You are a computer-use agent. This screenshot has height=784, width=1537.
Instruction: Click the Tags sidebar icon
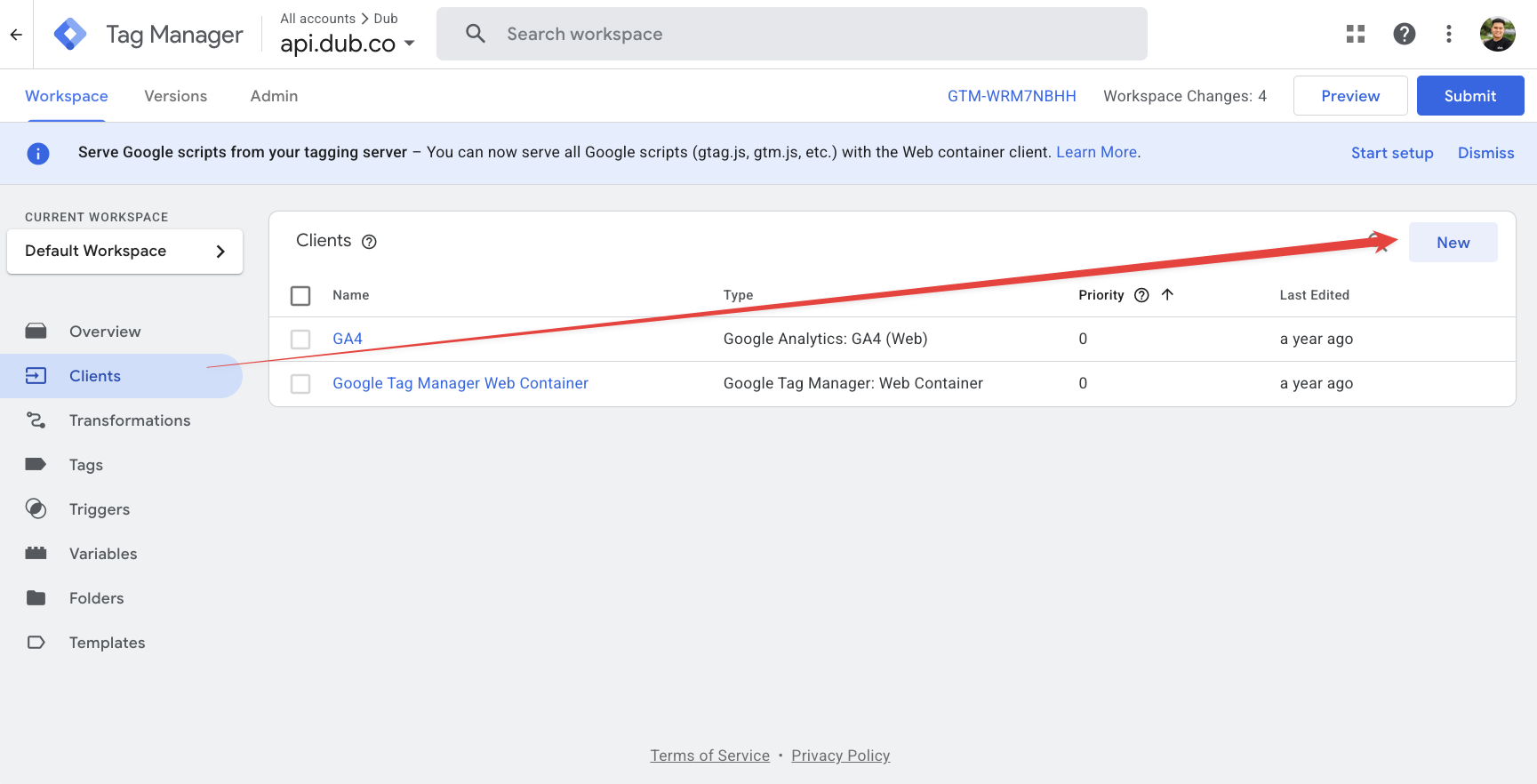(x=36, y=464)
